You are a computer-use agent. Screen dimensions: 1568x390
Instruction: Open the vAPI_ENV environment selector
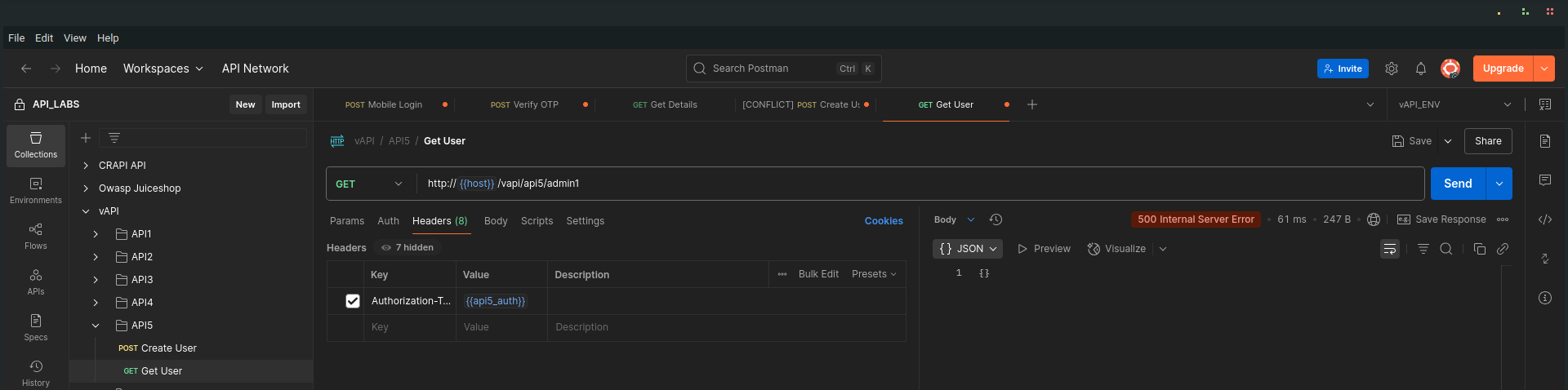tap(1454, 104)
